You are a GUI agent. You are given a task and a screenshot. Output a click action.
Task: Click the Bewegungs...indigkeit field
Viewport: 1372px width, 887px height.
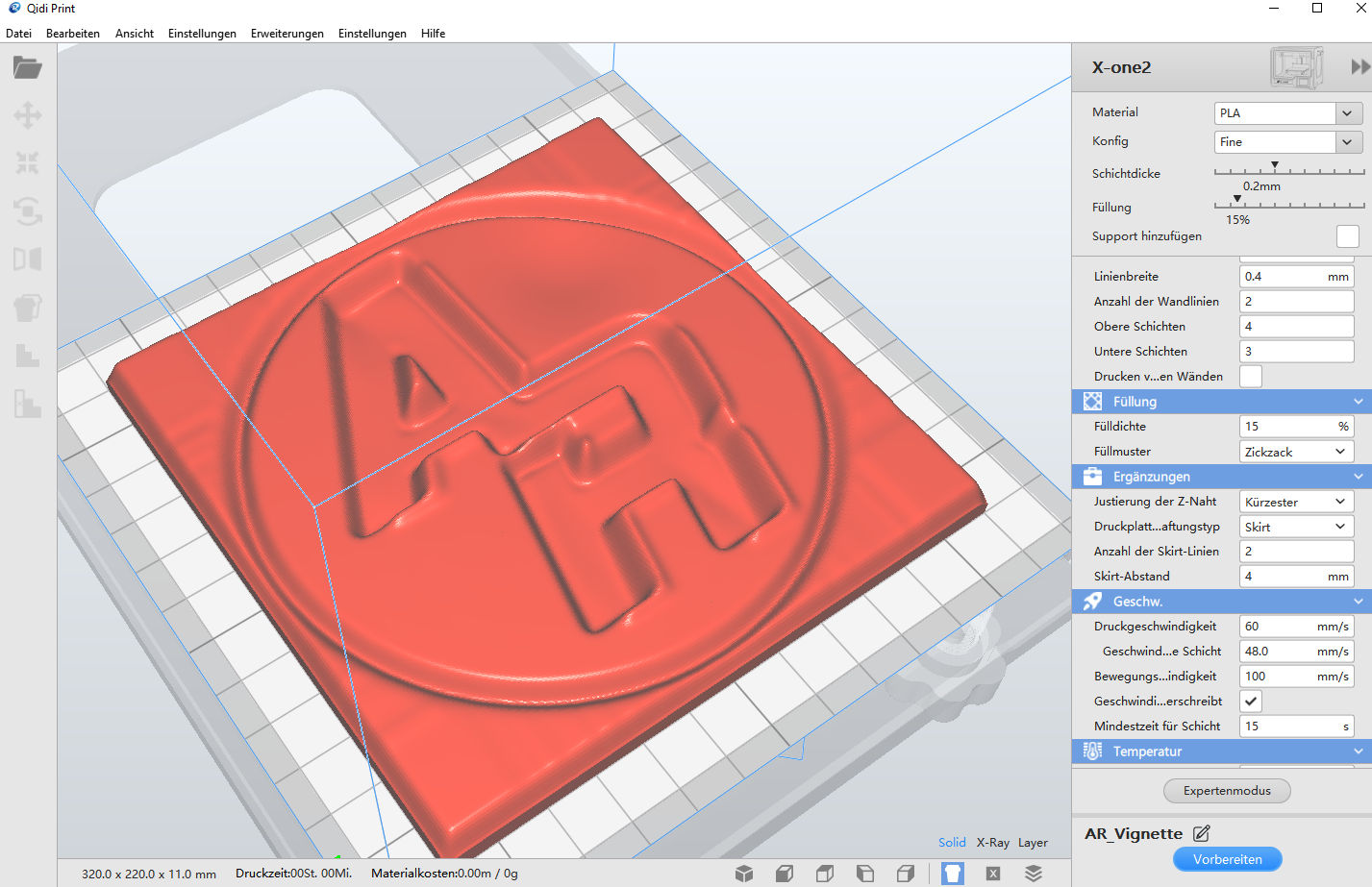point(1297,677)
